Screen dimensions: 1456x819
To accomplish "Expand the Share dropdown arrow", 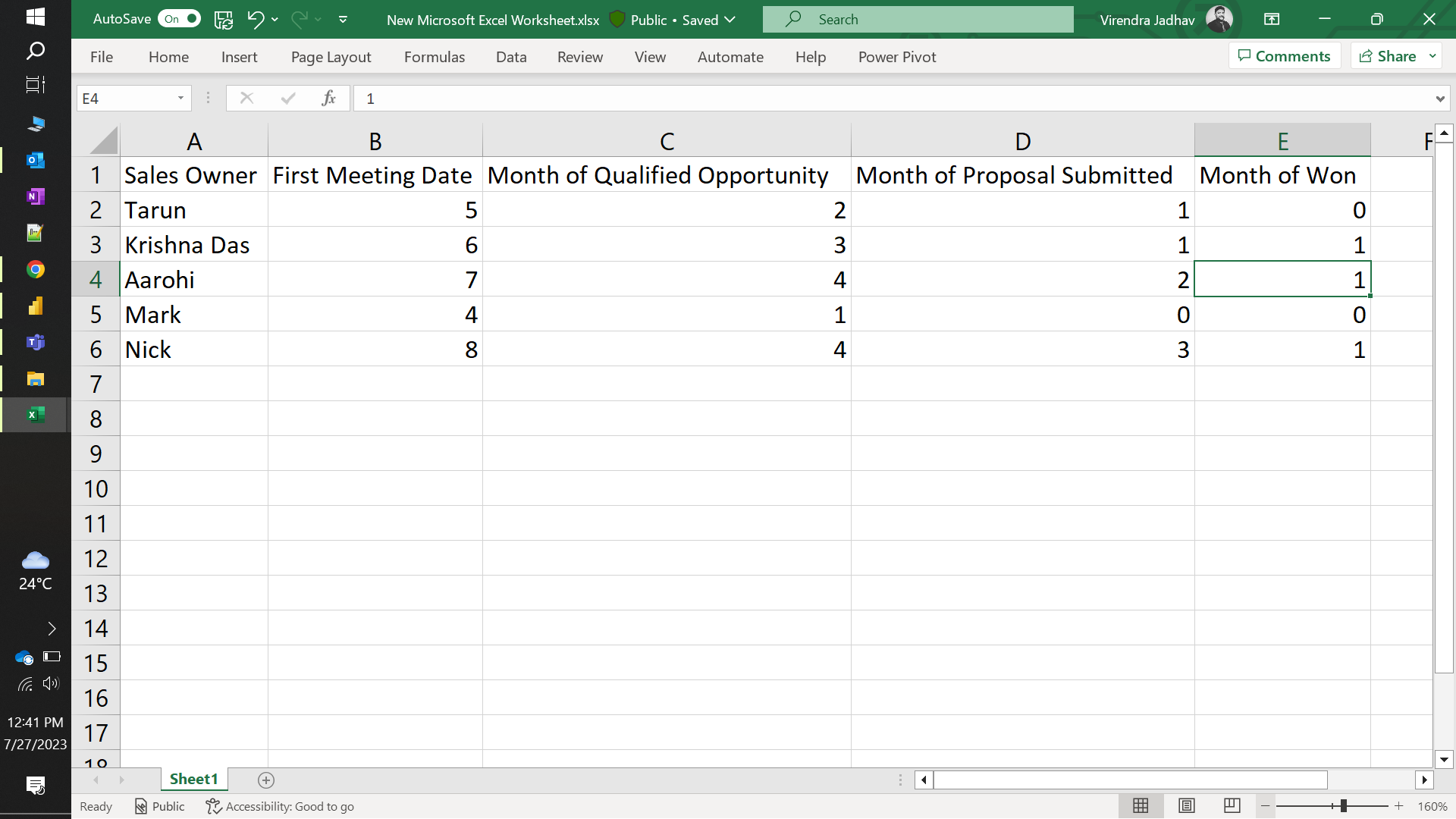I will pos(1432,56).
